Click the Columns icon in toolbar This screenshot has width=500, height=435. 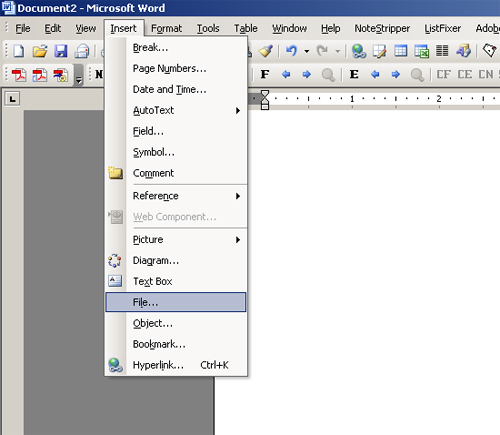tap(442, 51)
